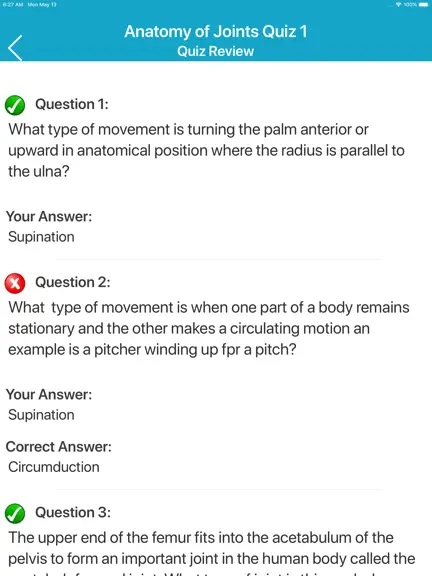Viewport: 432px width, 576px height.
Task: Select the Quiz Review subtitle
Action: click(x=216, y=51)
